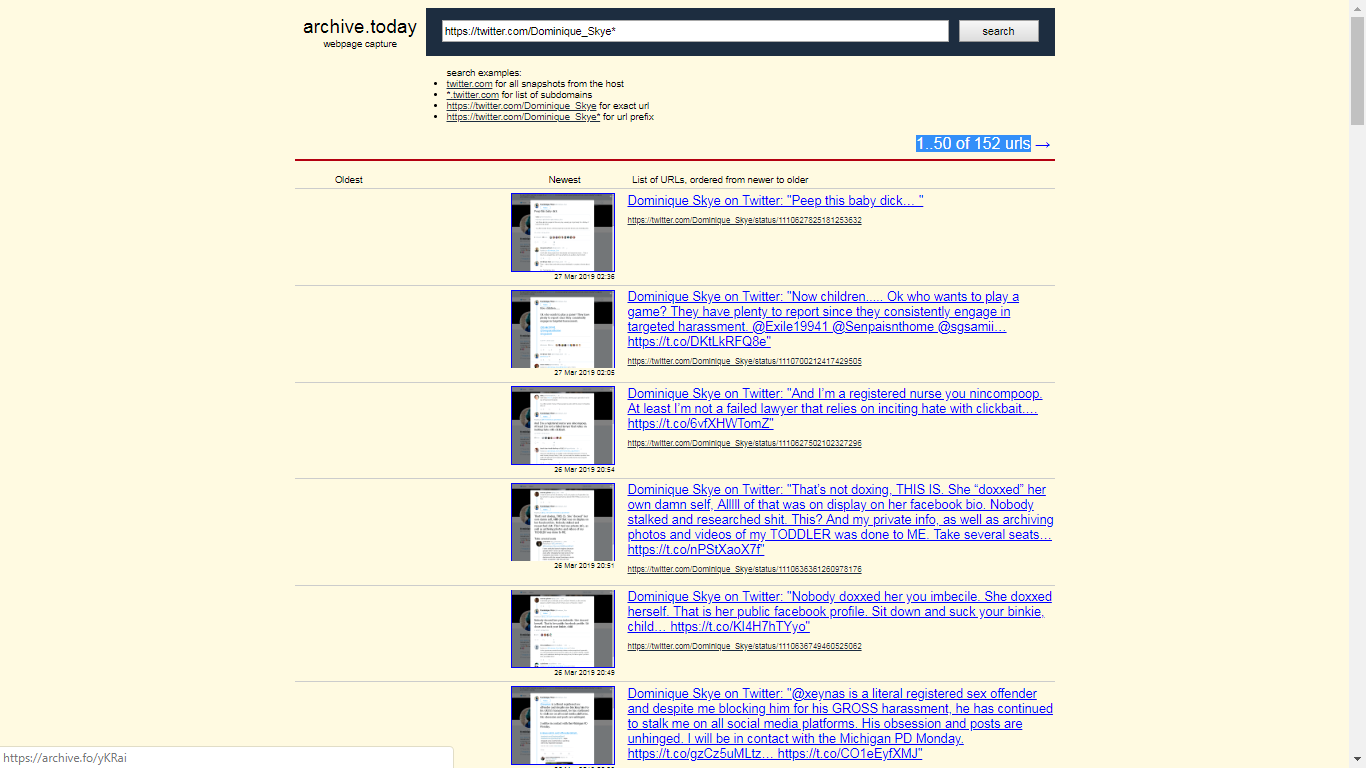Click the "27 Mar 2019 02:35" capture date
Viewport: 1366px width, 768px height.
coord(585,277)
